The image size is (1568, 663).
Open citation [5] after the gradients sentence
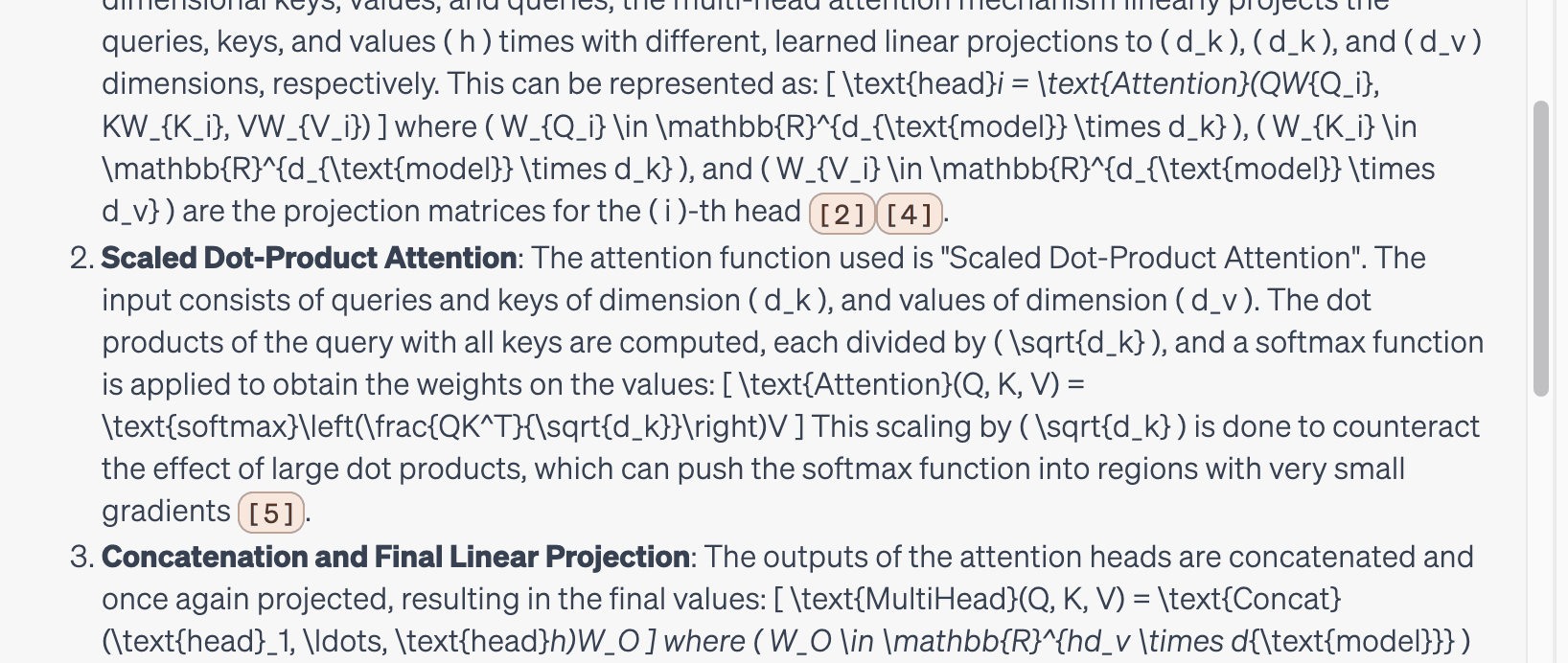pos(273,514)
